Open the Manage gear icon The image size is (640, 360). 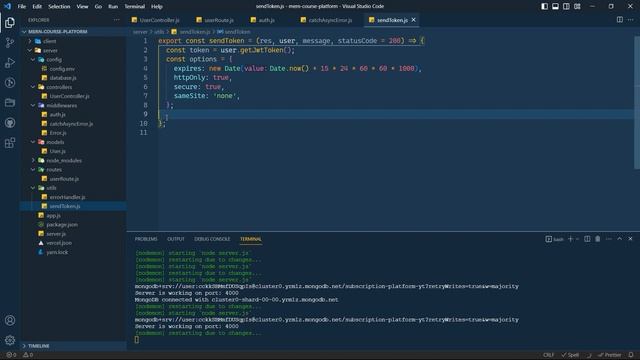10,340
